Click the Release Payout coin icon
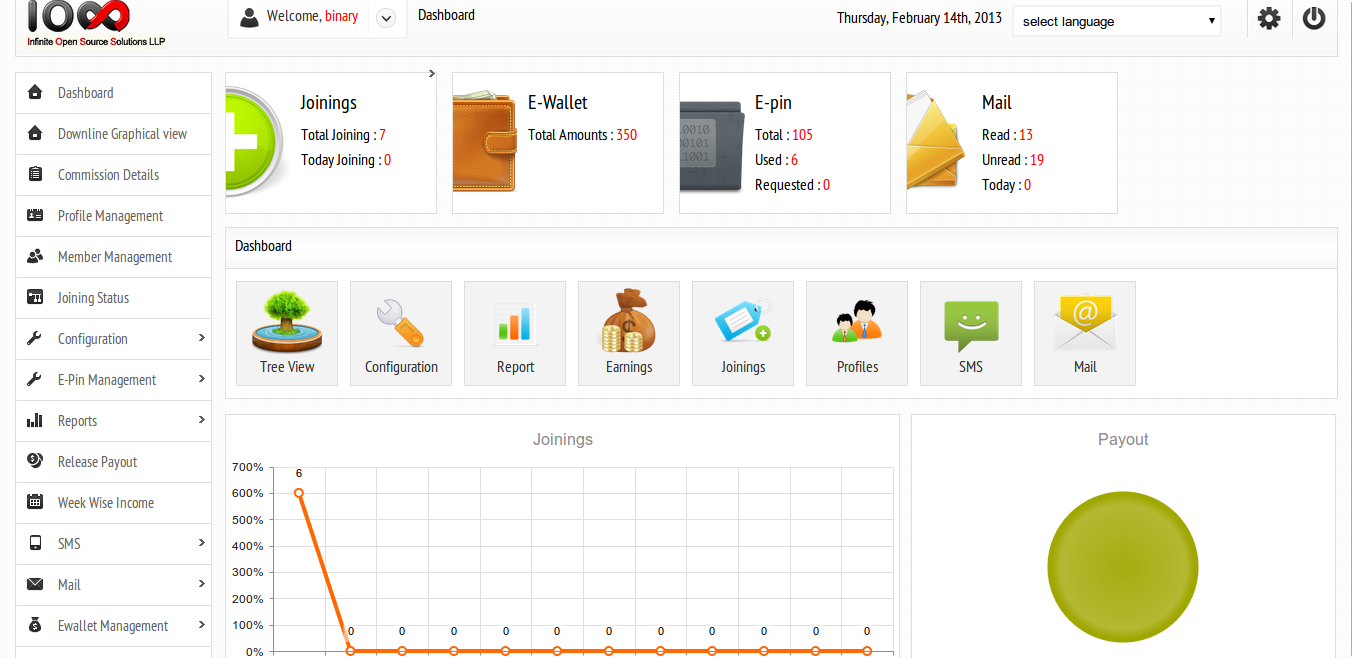This screenshot has height=658, width=1352. 35,461
